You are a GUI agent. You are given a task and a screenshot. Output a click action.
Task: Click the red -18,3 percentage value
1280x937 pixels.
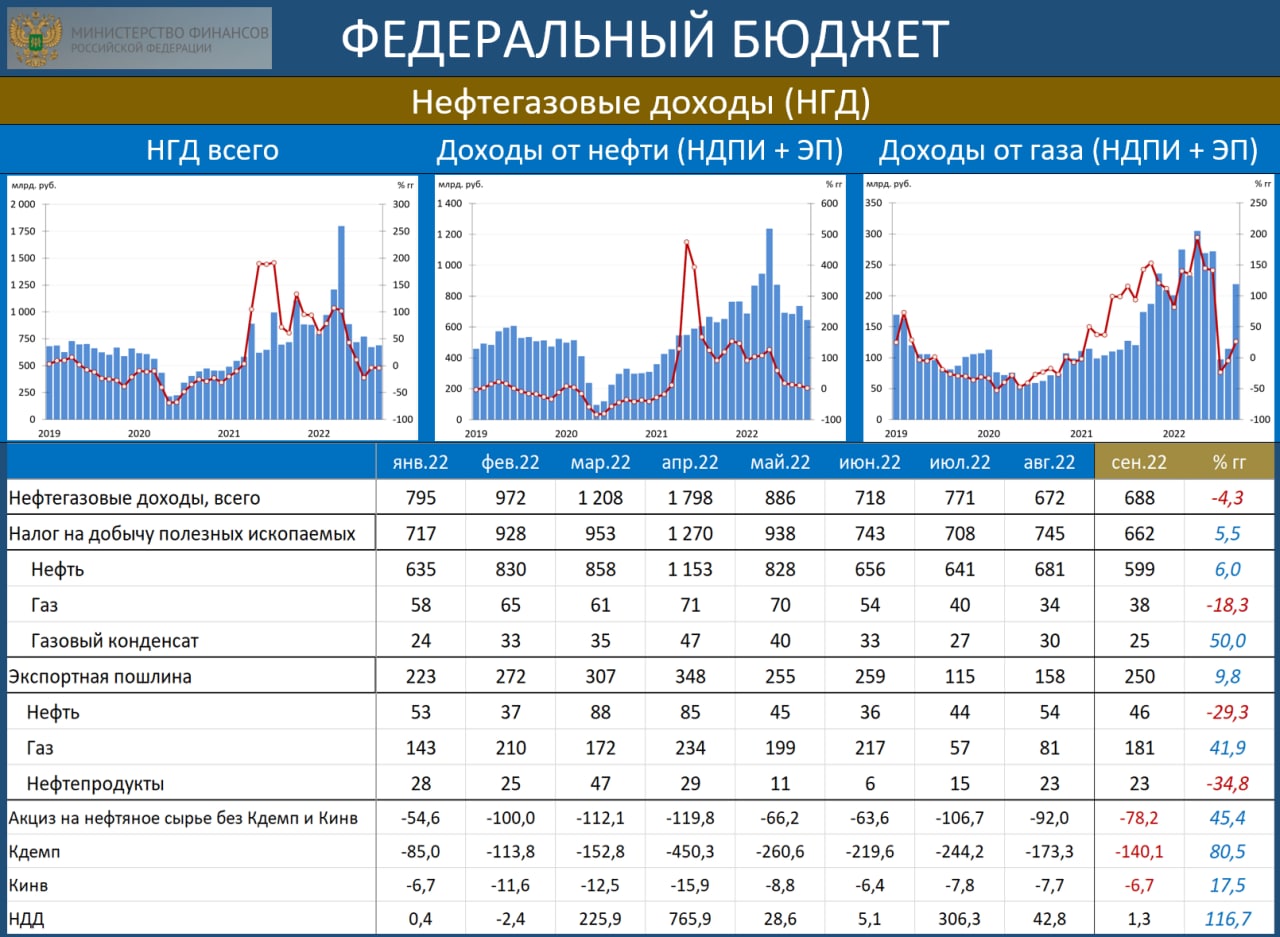[x=1228, y=606]
